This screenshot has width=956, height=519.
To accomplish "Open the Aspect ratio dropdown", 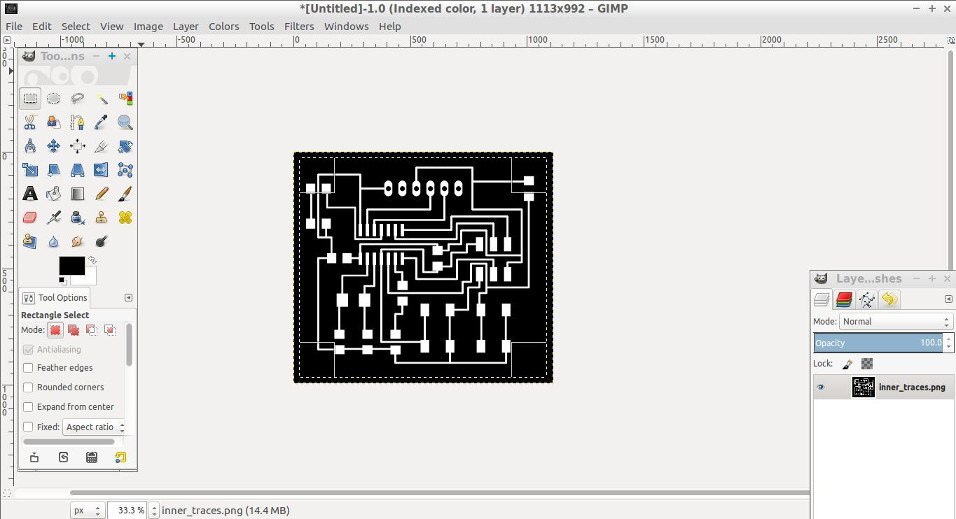I will [x=94, y=427].
